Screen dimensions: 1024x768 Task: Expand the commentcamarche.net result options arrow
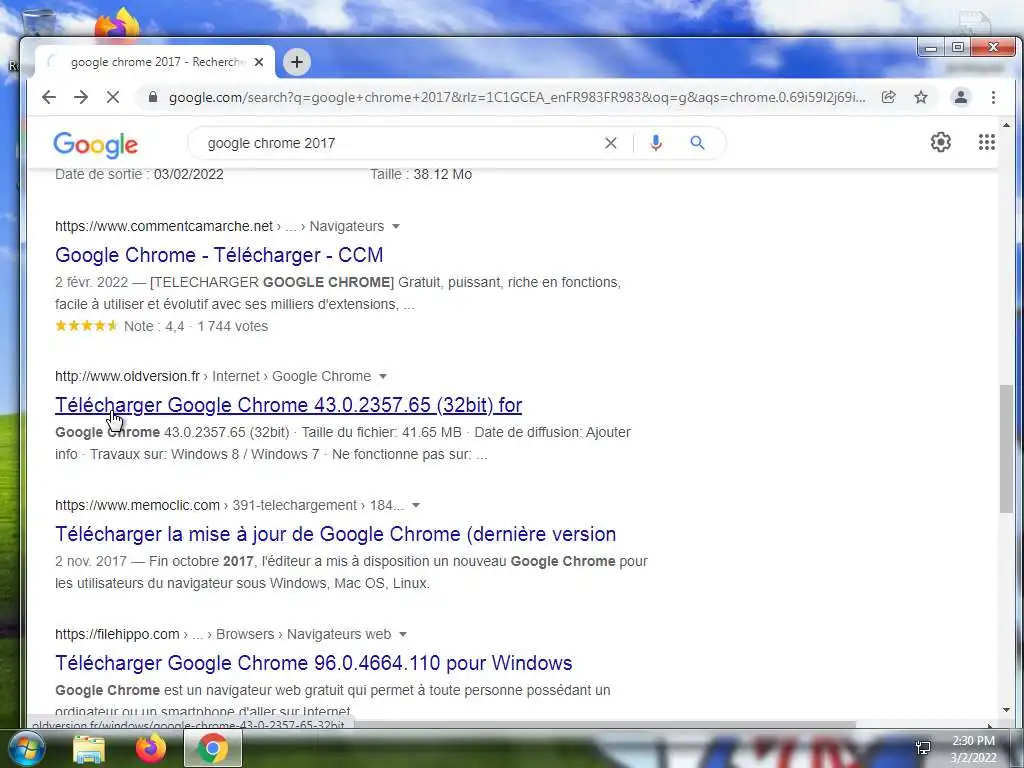[396, 227]
